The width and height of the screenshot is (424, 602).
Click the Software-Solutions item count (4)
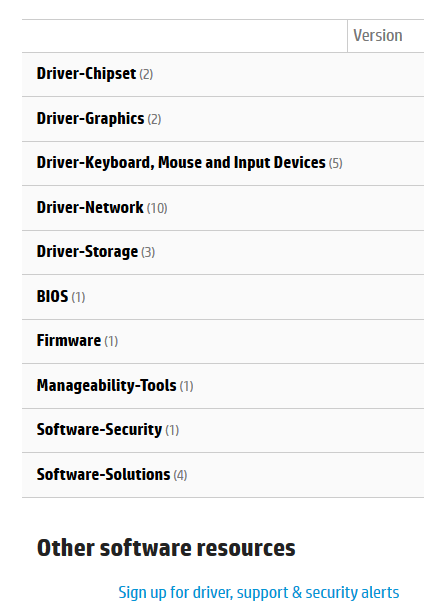coord(180,475)
